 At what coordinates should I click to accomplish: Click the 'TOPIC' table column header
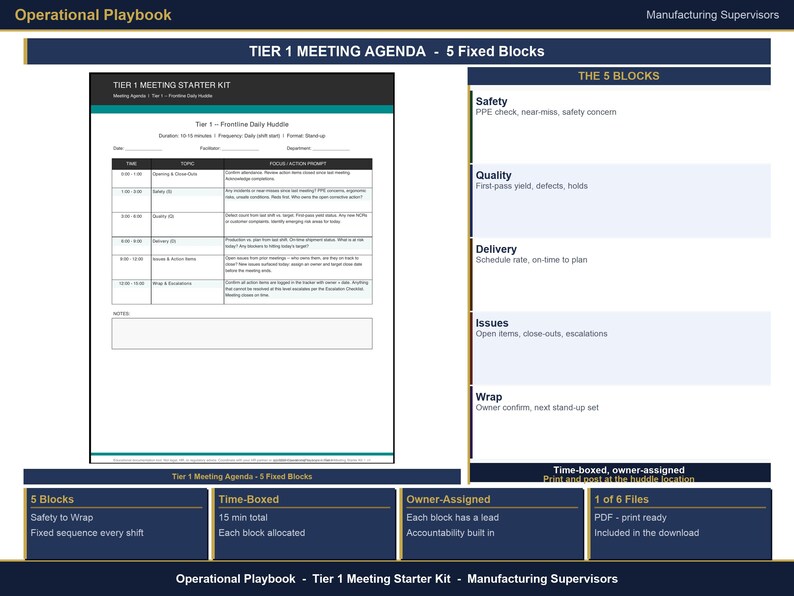coord(187,164)
